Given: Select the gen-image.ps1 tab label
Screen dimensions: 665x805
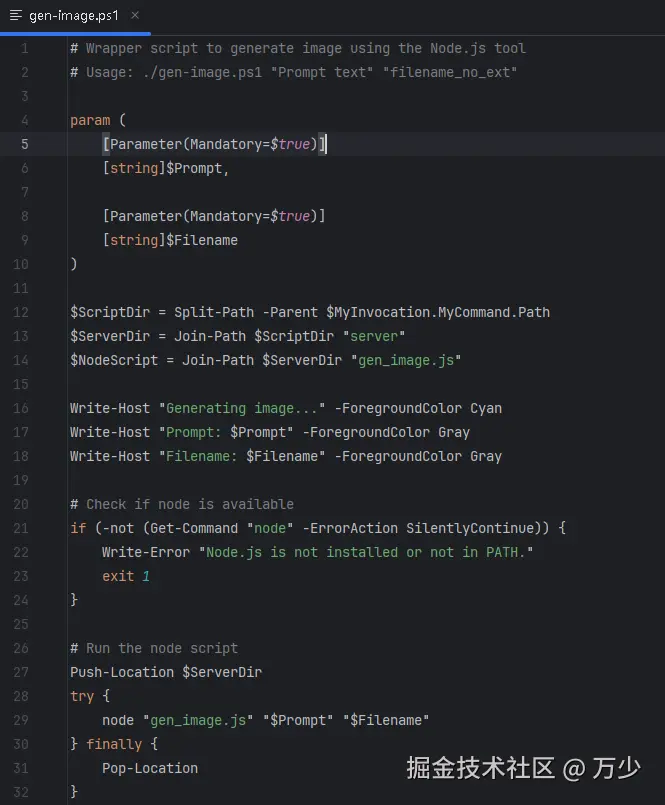Looking at the screenshot, I should pyautogui.click(x=75, y=16).
